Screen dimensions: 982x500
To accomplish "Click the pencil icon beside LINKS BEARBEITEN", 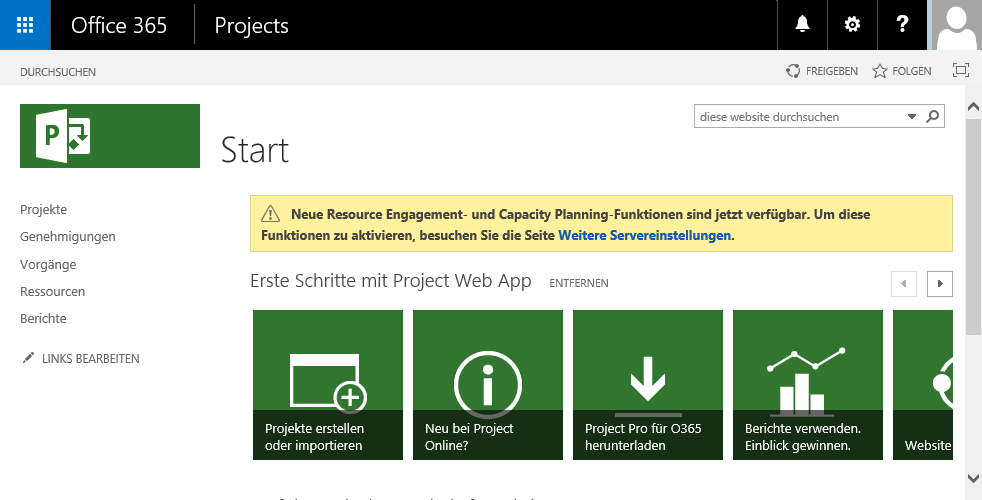I will click(28, 358).
